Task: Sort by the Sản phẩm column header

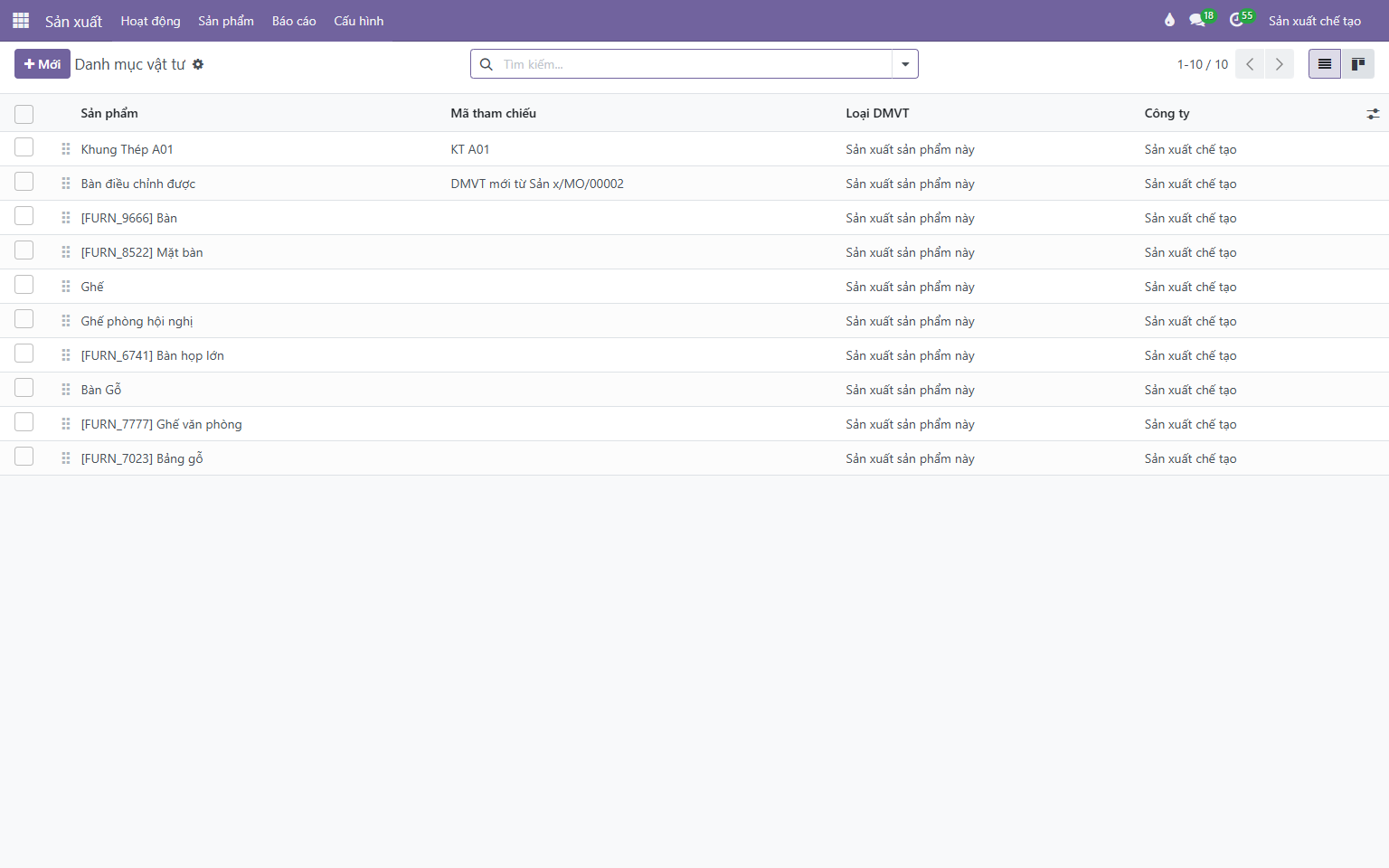Action: (109, 113)
